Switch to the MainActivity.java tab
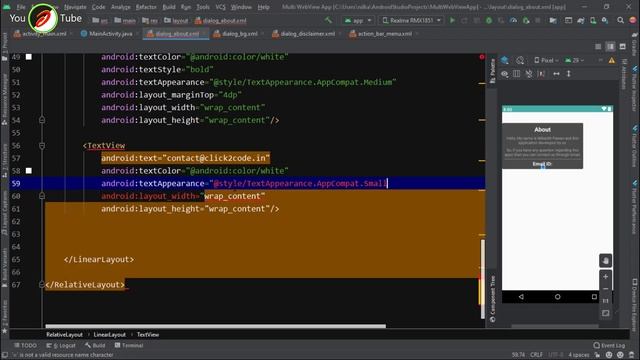This screenshot has width=640, height=360. point(107,34)
